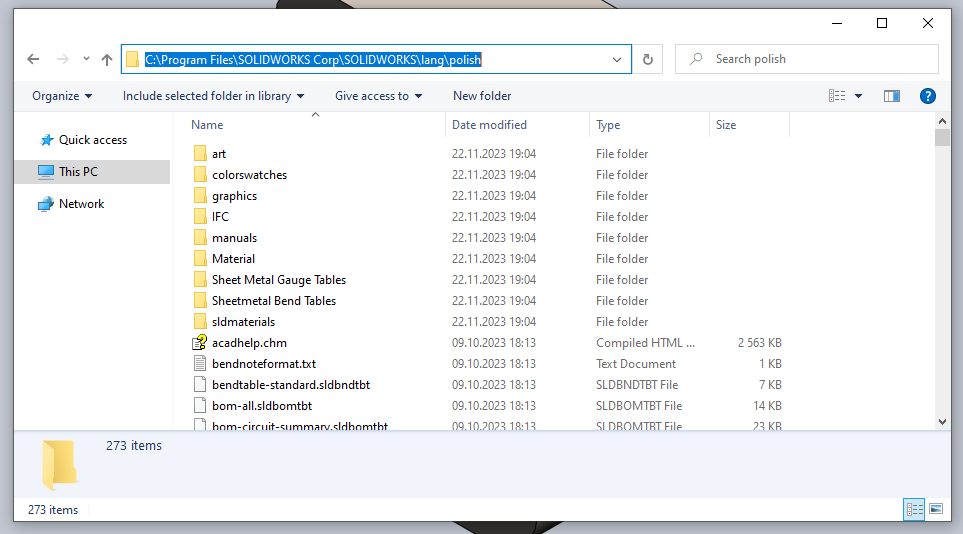Click the acadhelp.chm help file icon

[200, 342]
